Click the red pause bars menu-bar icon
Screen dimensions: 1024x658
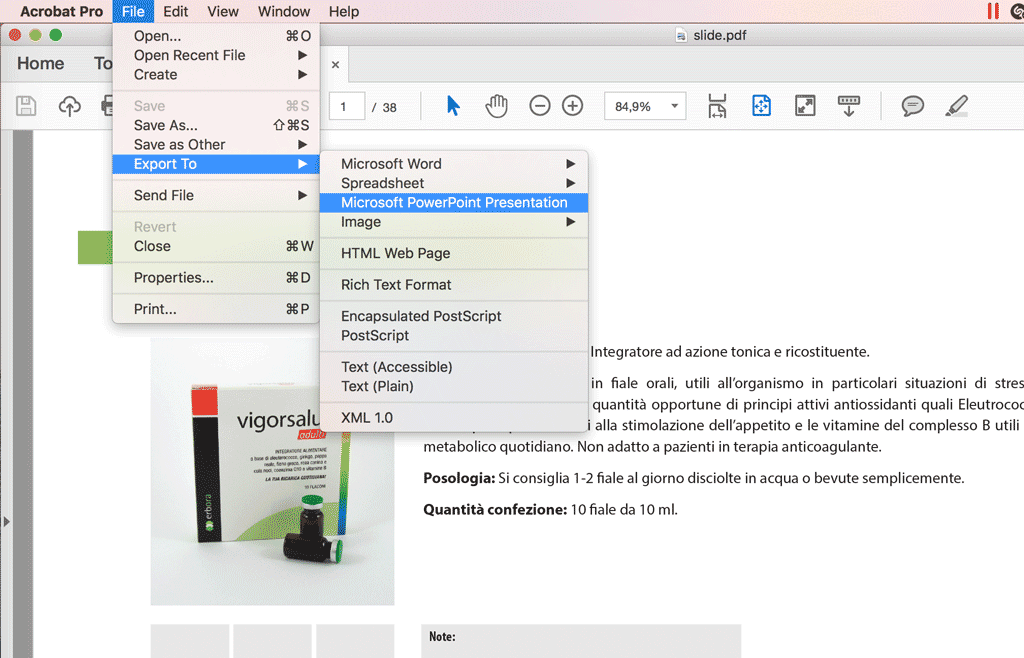[x=993, y=11]
